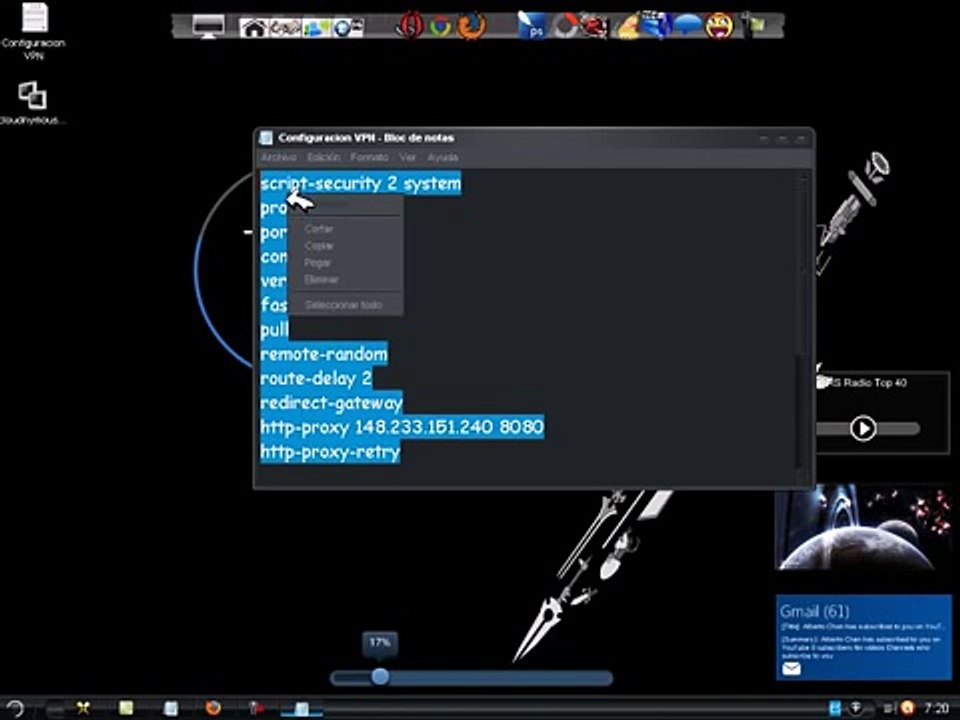Screen dimensions: 960x720
Task: Play the Radio Top 40 widget
Action: pyautogui.click(x=863, y=428)
